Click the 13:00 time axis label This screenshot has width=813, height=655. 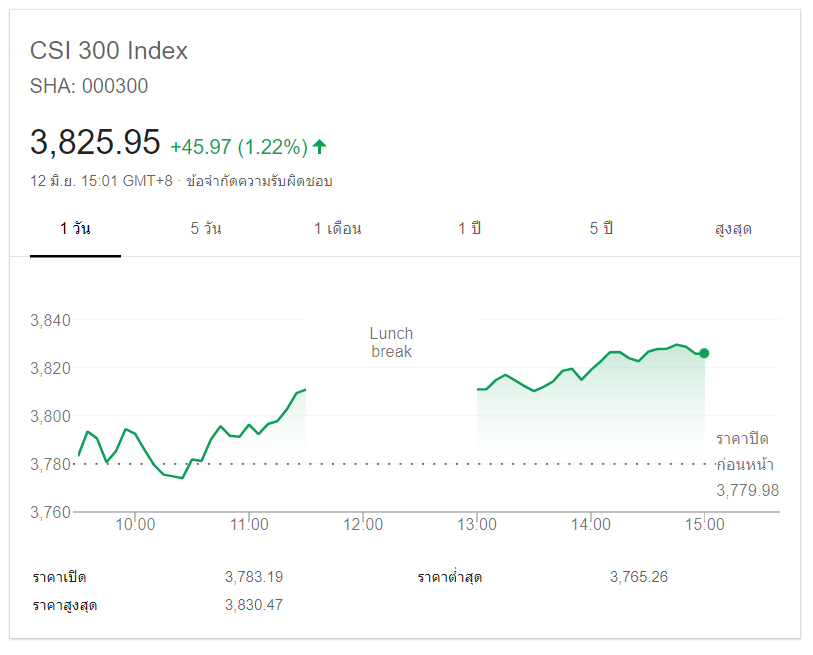[x=477, y=524]
